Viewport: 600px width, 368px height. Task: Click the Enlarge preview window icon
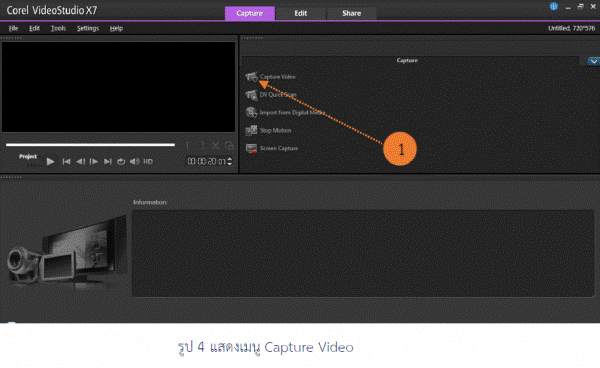tap(229, 146)
